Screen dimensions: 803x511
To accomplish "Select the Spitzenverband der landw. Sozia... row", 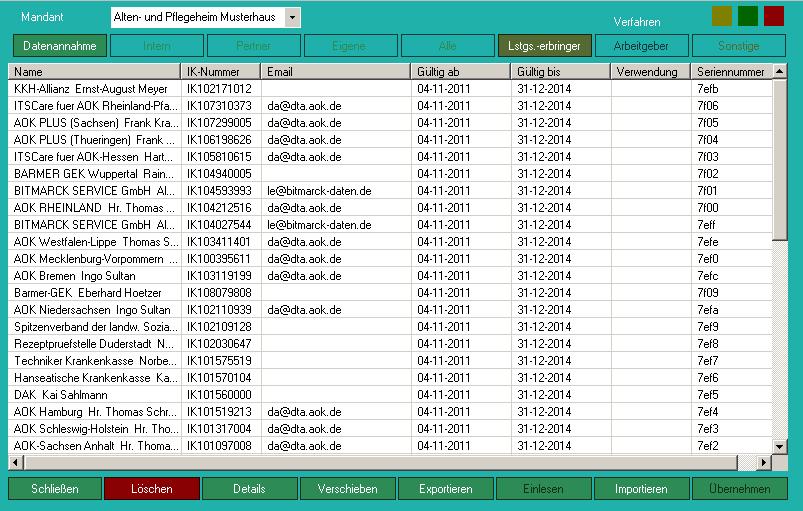I will pos(390,327).
